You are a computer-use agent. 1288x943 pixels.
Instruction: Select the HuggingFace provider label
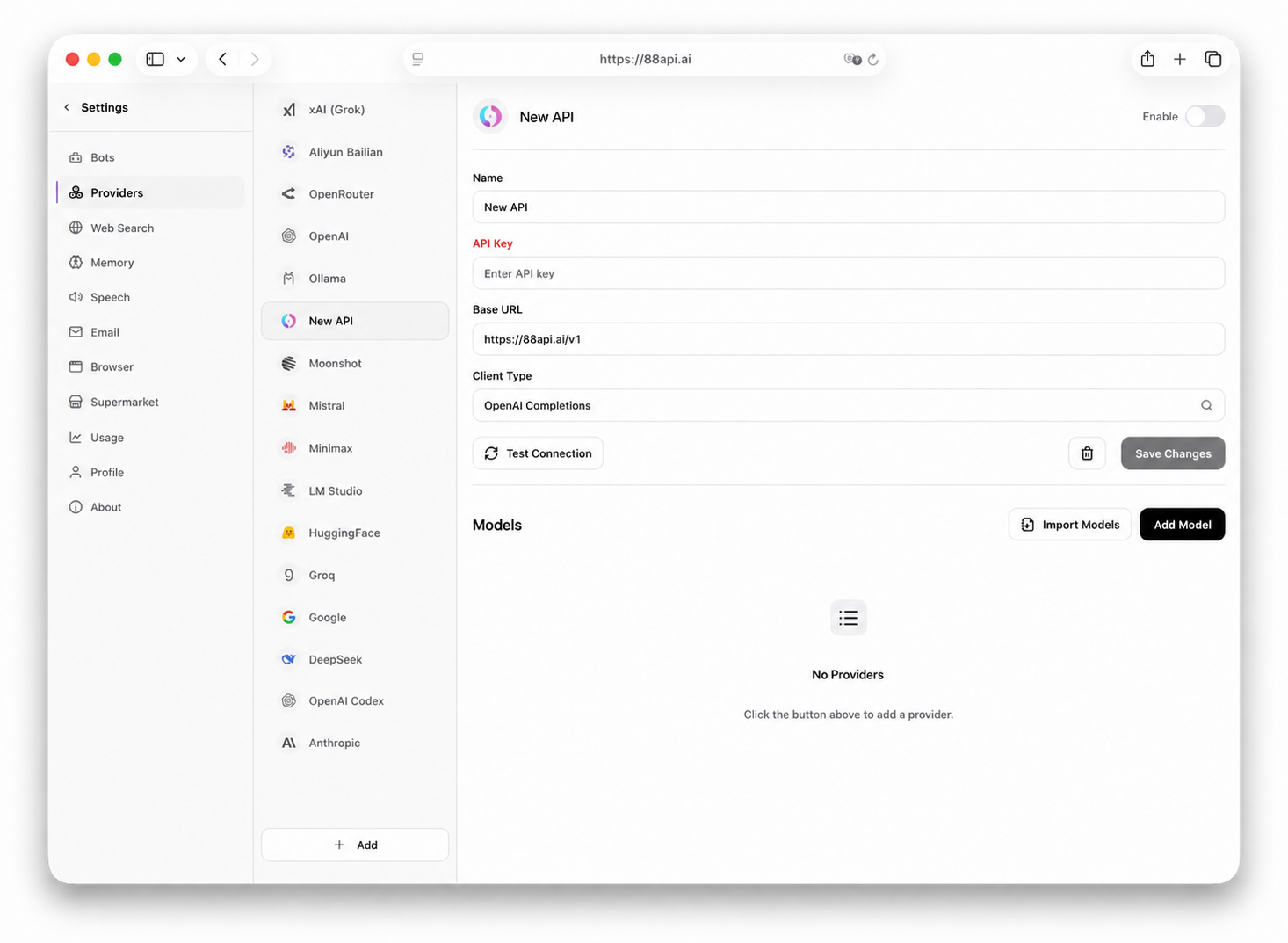(344, 533)
